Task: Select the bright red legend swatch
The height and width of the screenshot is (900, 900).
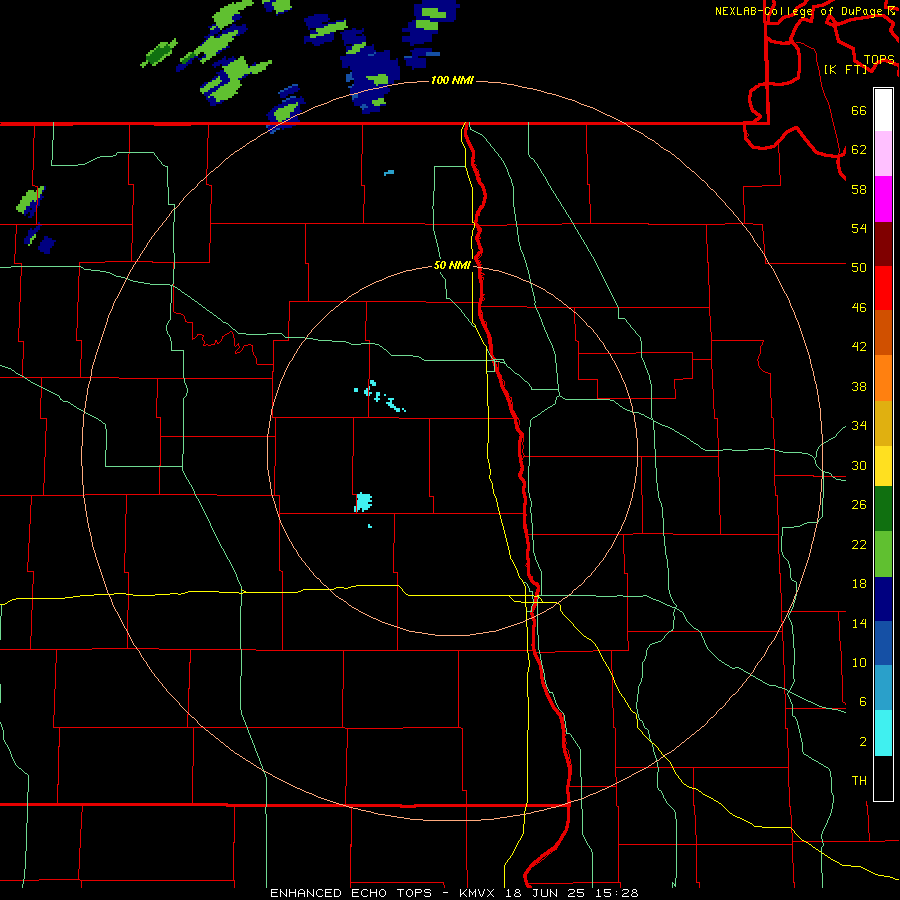Action: [883, 288]
